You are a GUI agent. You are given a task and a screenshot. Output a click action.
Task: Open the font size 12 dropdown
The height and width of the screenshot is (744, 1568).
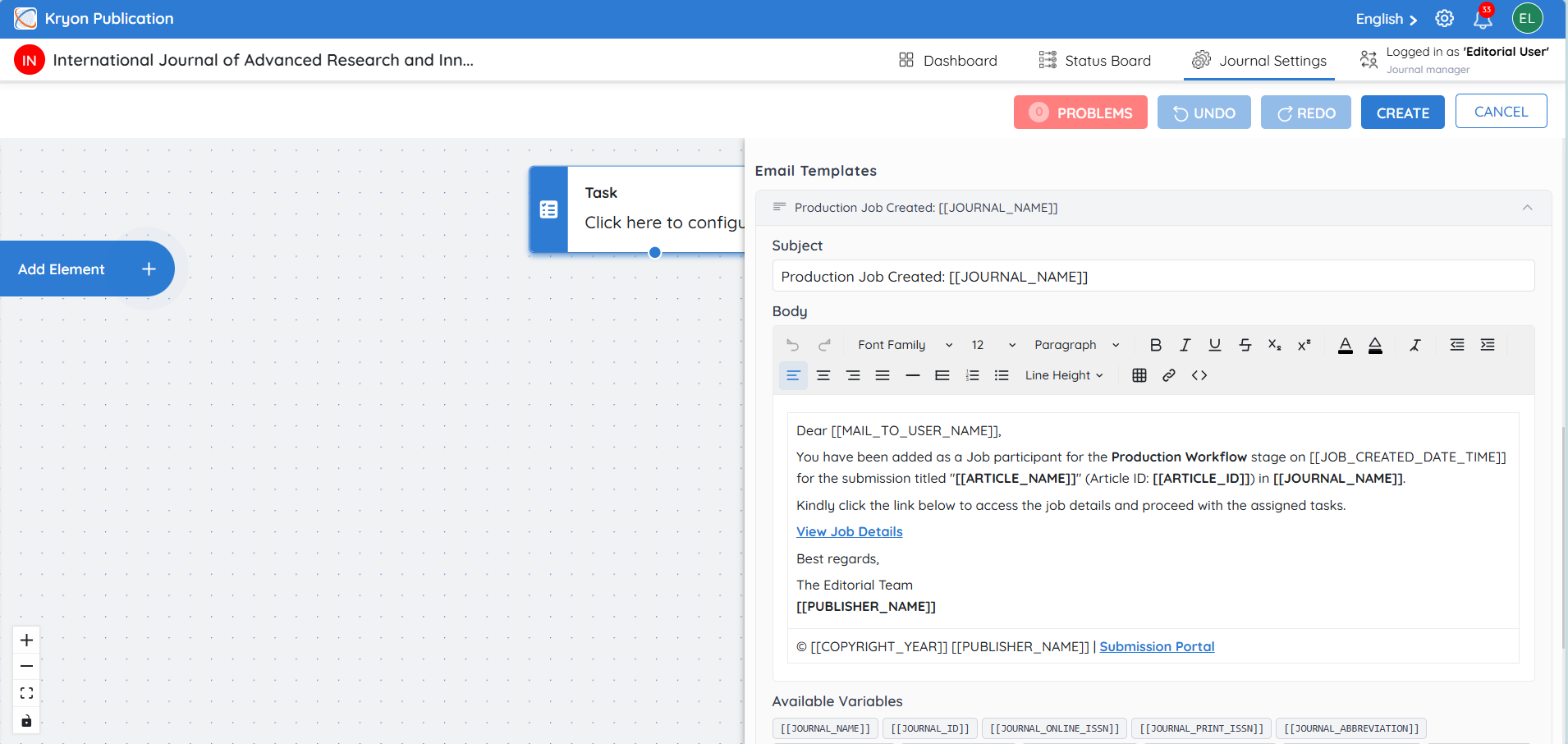[993, 345]
